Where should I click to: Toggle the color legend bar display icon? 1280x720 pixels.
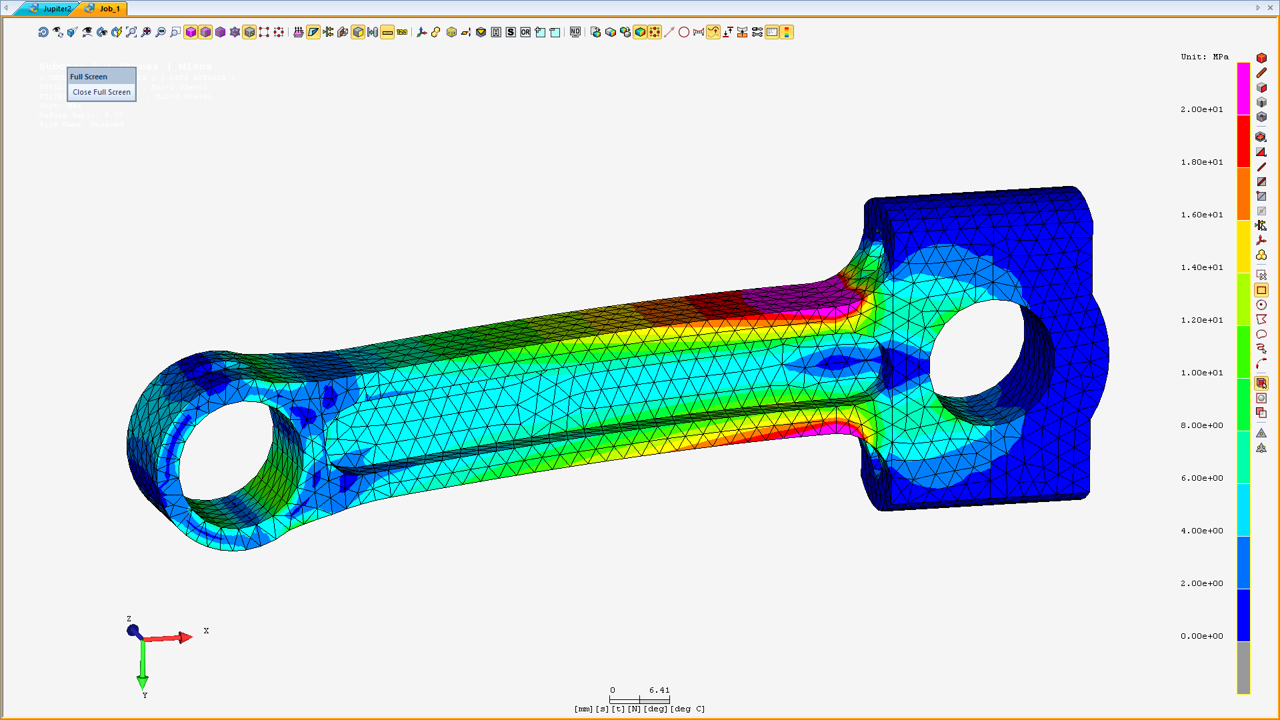click(x=787, y=32)
